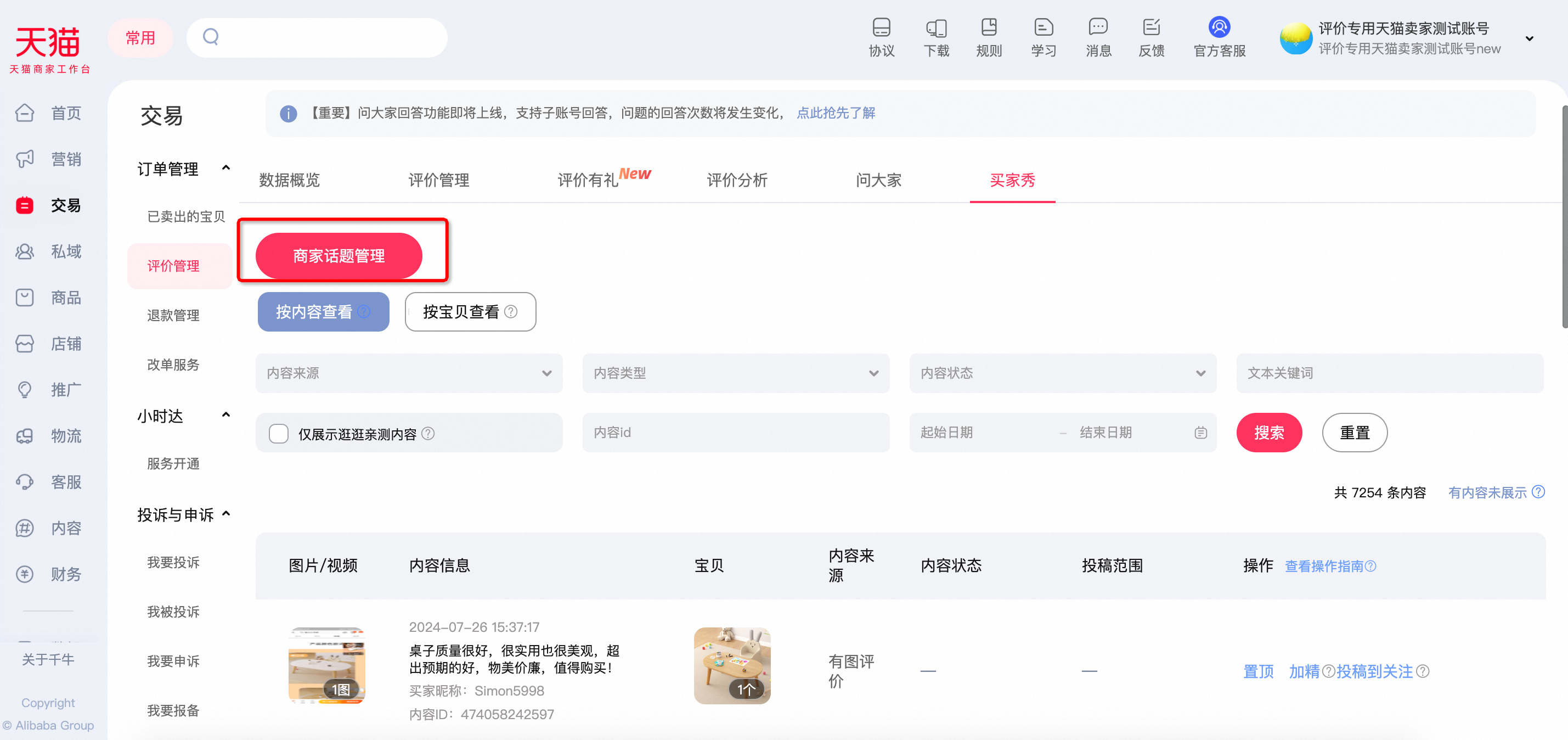Click help icon beside 仅展示逛逛亲测内容
This screenshot has width=1568, height=740.
tap(428, 433)
